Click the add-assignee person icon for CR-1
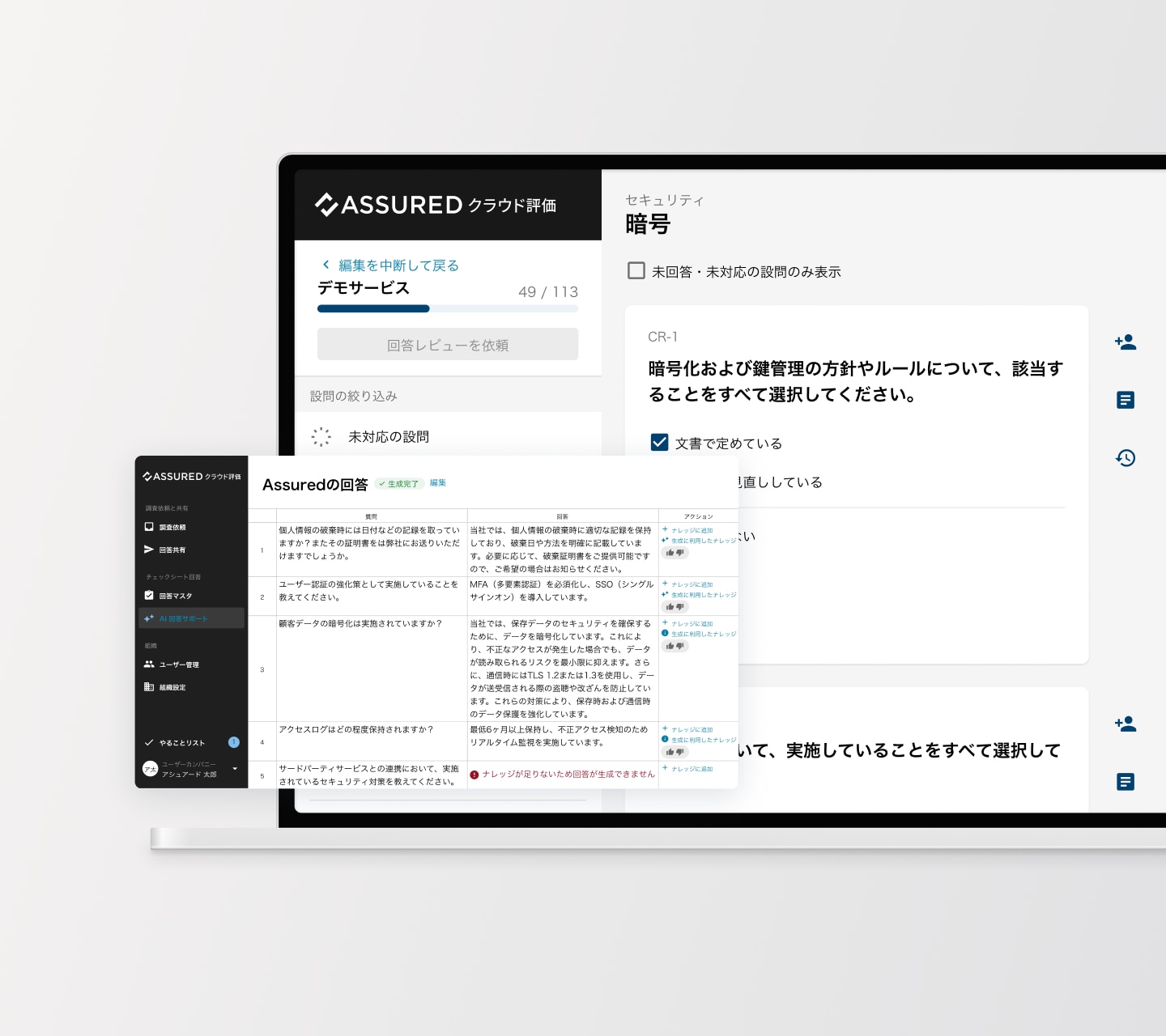This screenshot has width=1166, height=1036. 1125,342
